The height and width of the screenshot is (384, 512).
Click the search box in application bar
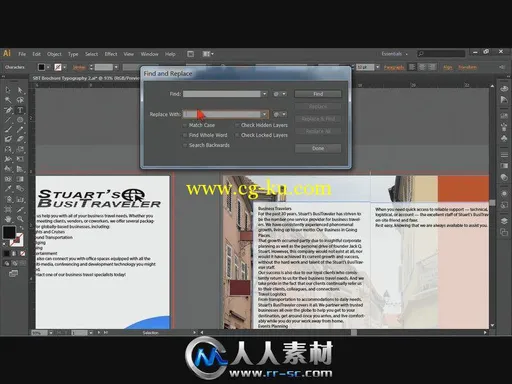tap(441, 54)
